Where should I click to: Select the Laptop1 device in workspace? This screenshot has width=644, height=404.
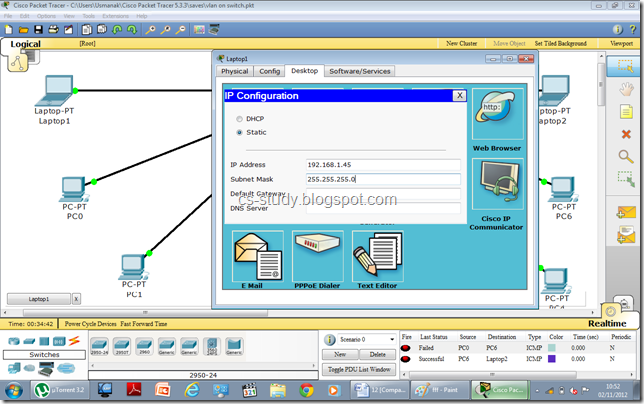[x=56, y=91]
